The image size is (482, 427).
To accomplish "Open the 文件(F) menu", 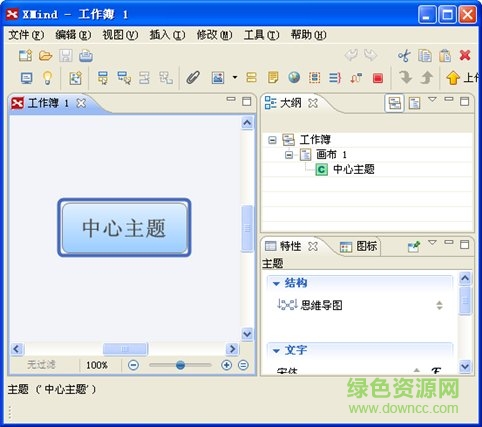I will click(x=26, y=35).
